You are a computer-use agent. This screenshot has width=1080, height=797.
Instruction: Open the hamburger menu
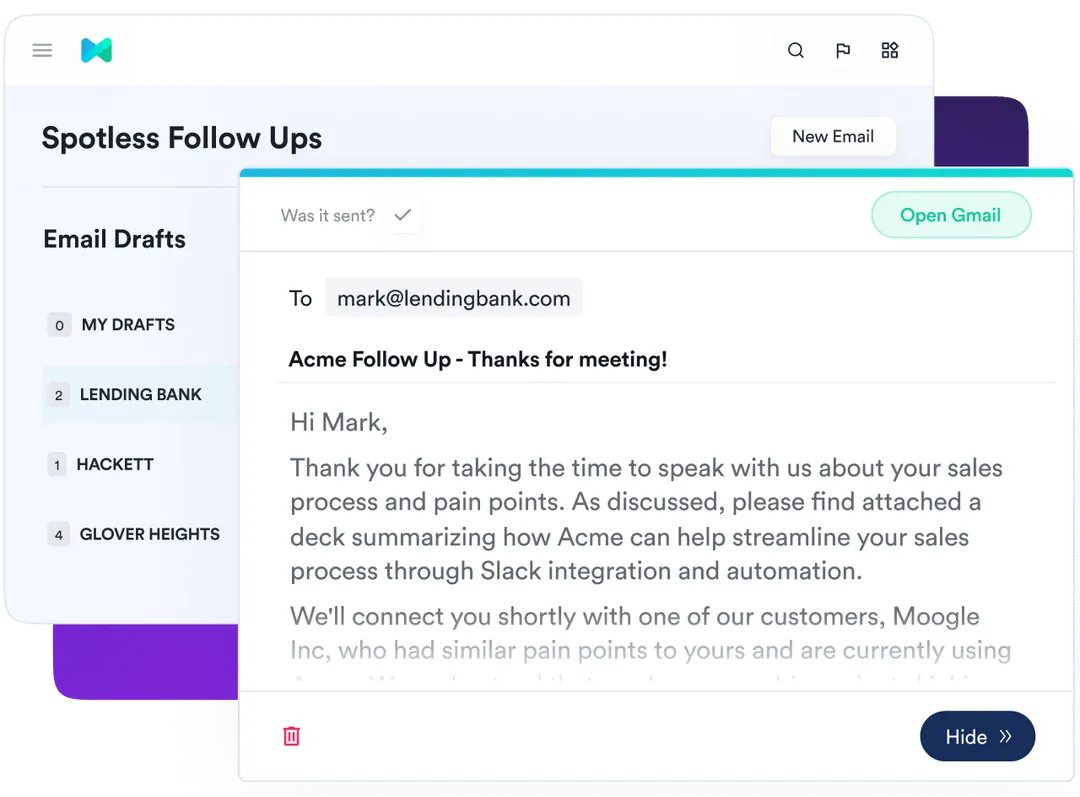click(x=42, y=50)
